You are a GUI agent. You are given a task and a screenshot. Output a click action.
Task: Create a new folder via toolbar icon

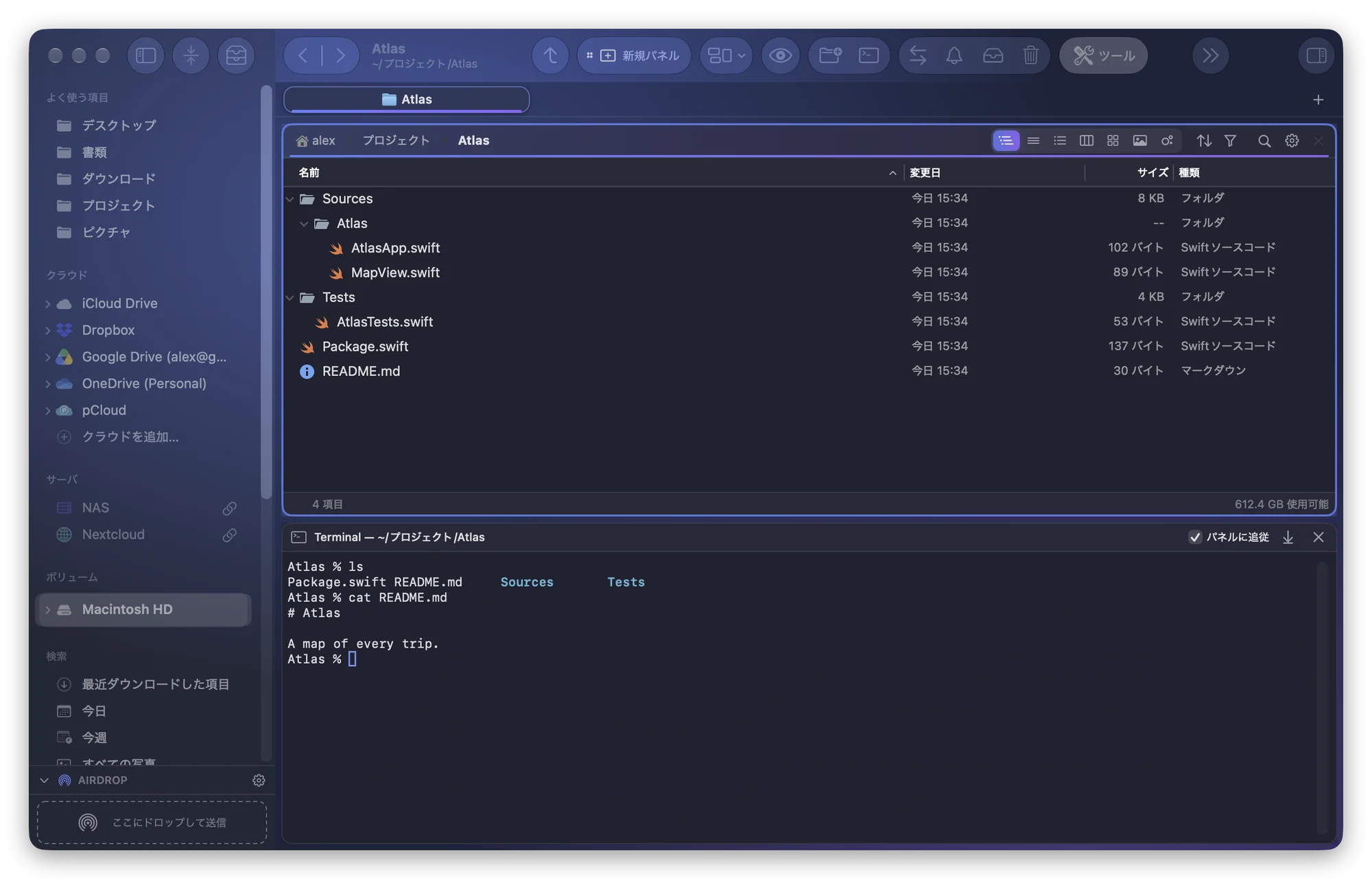click(x=831, y=56)
